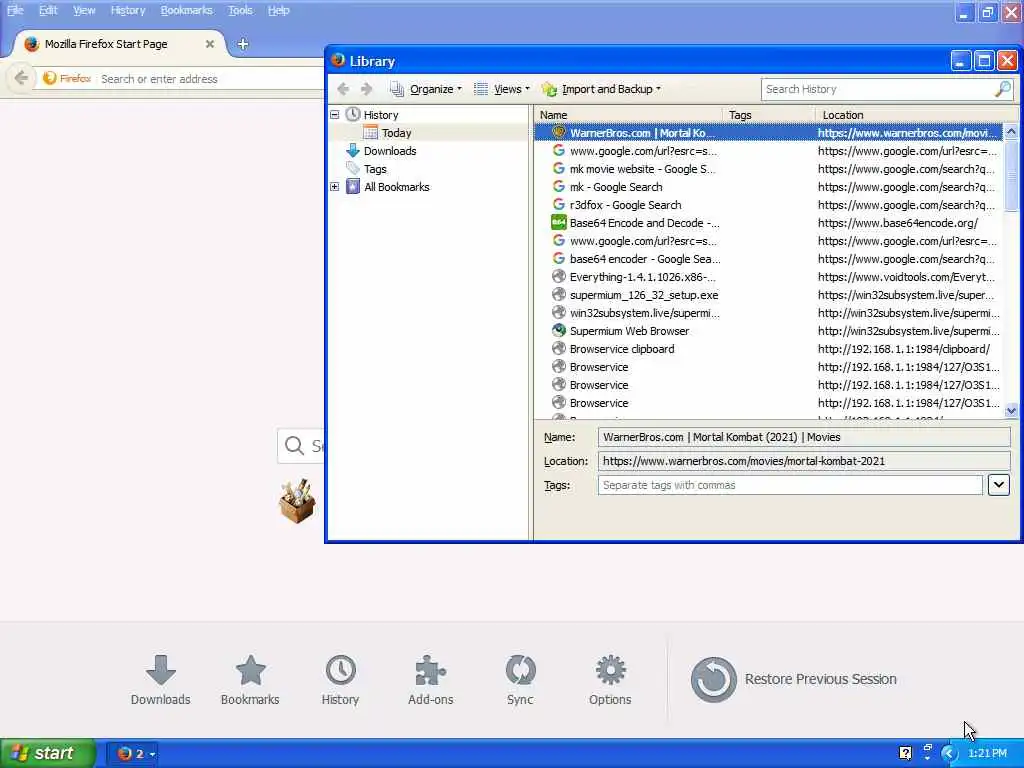This screenshot has height=768, width=1024.
Task: Collapse the History tree node
Action: coord(334,114)
